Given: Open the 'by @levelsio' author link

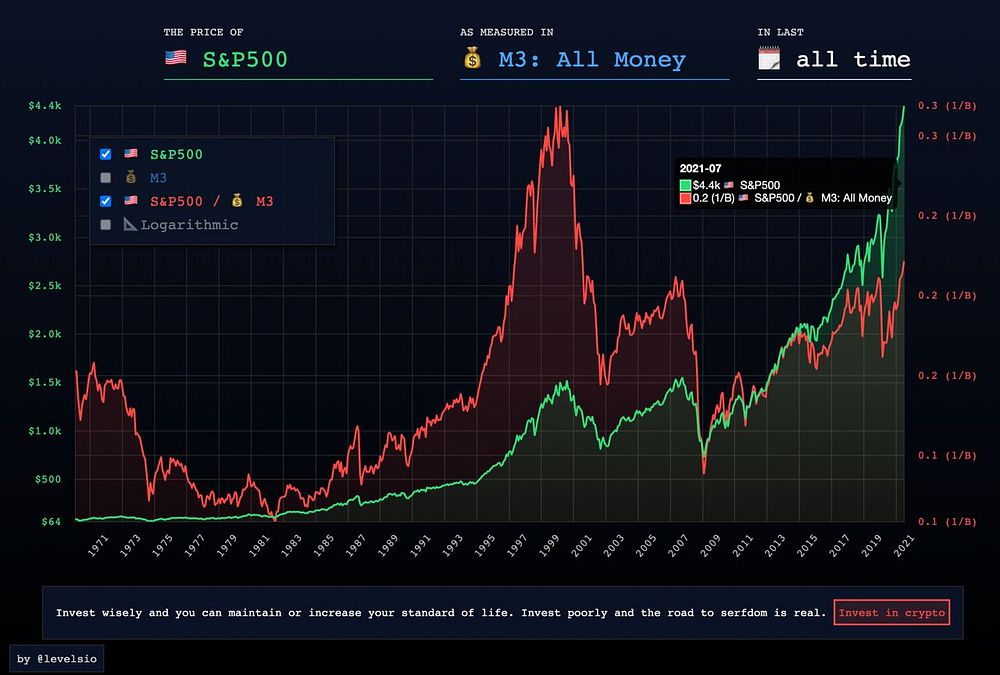Looking at the screenshot, I should 57,659.
